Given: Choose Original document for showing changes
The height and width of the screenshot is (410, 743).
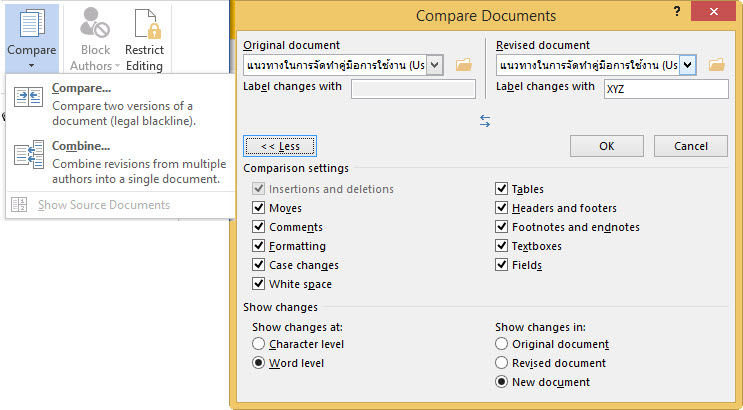Looking at the screenshot, I should (x=502, y=344).
